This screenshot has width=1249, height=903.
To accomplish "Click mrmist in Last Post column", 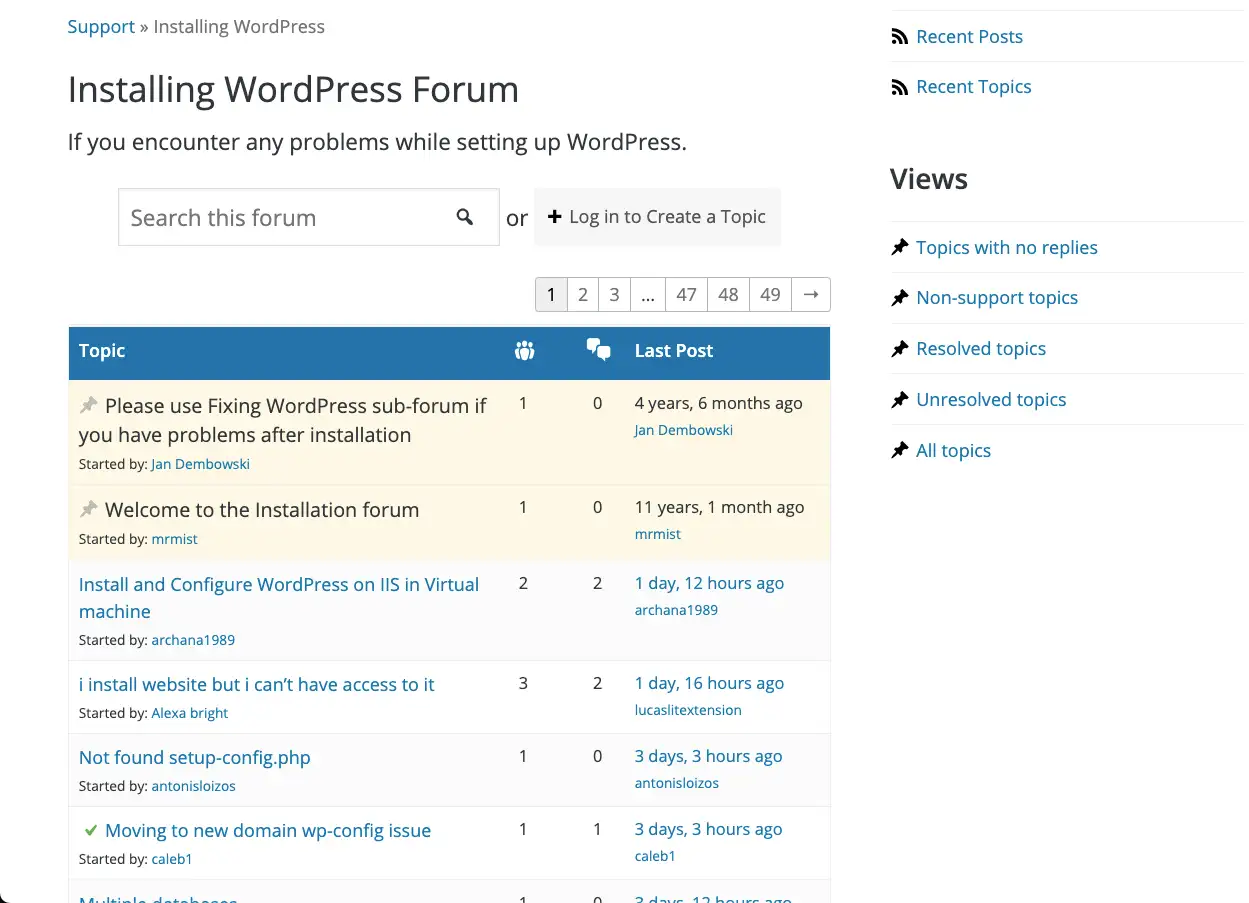I will 658,534.
